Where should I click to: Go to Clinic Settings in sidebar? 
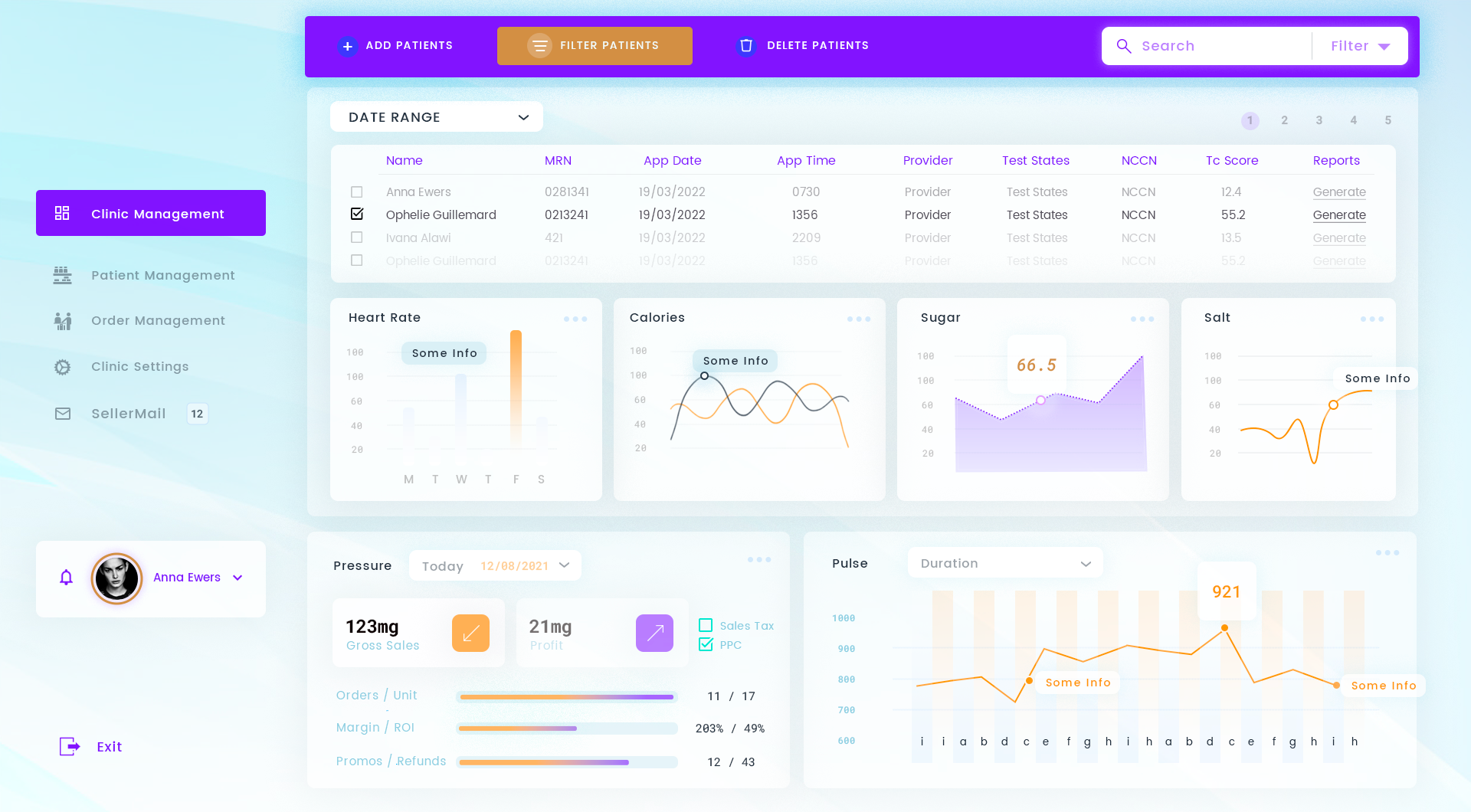coord(139,366)
